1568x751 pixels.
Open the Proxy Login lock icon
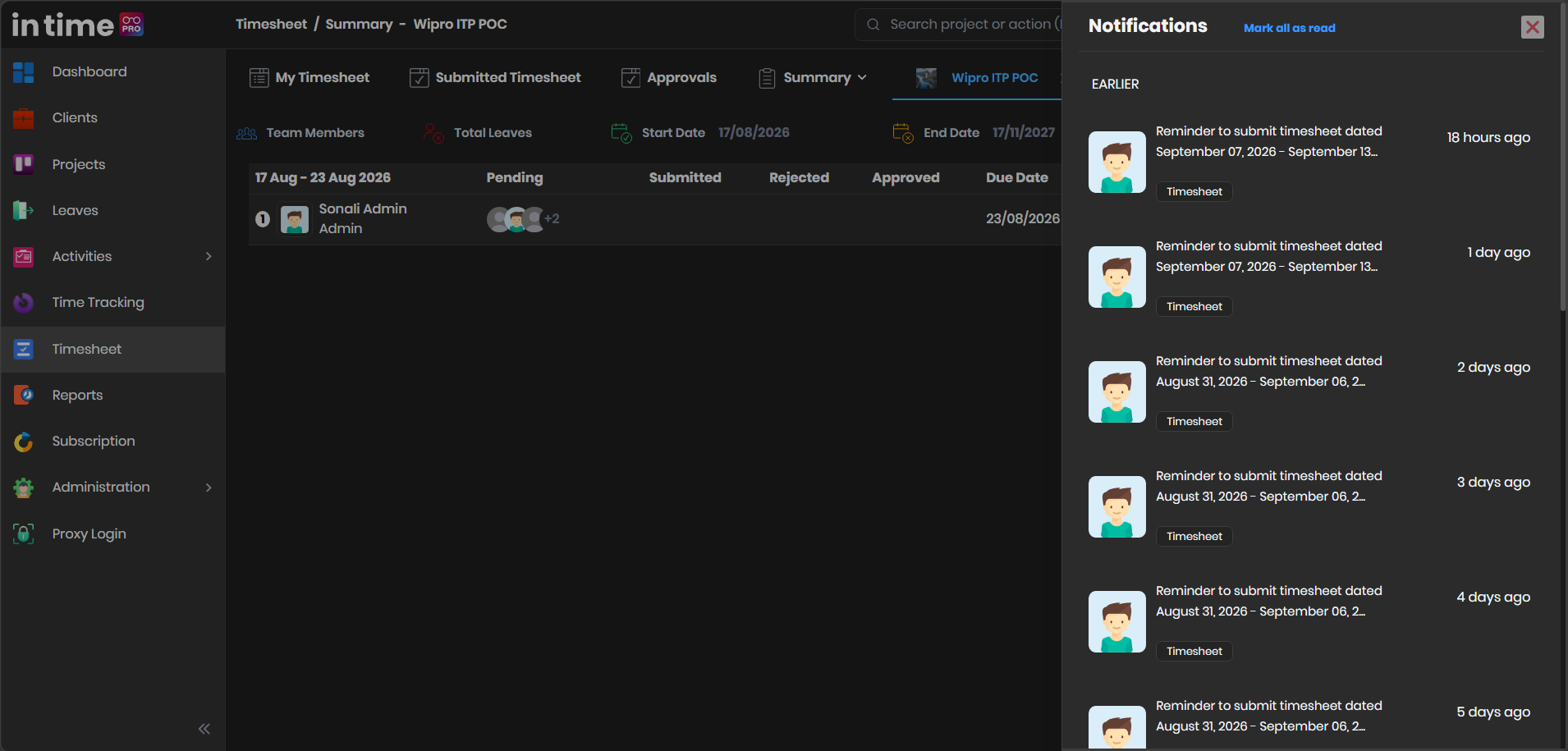coord(24,533)
